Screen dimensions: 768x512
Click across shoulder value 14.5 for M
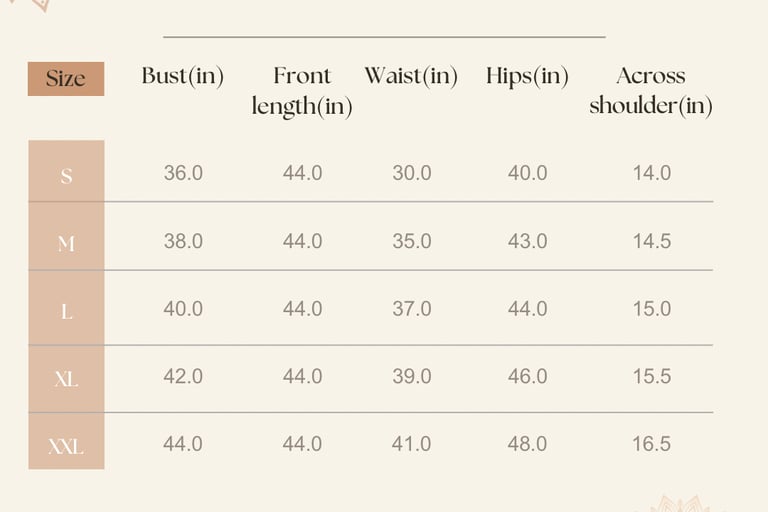click(x=652, y=241)
